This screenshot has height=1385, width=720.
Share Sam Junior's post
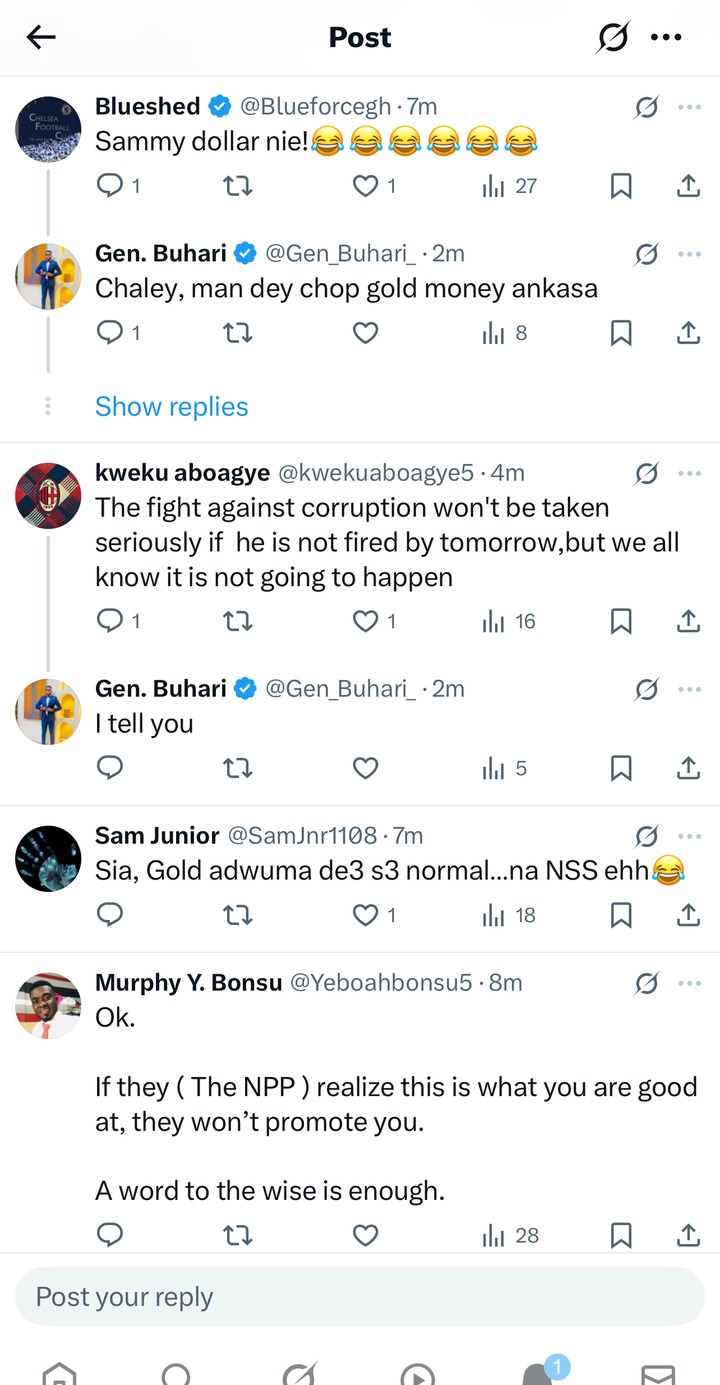point(688,915)
